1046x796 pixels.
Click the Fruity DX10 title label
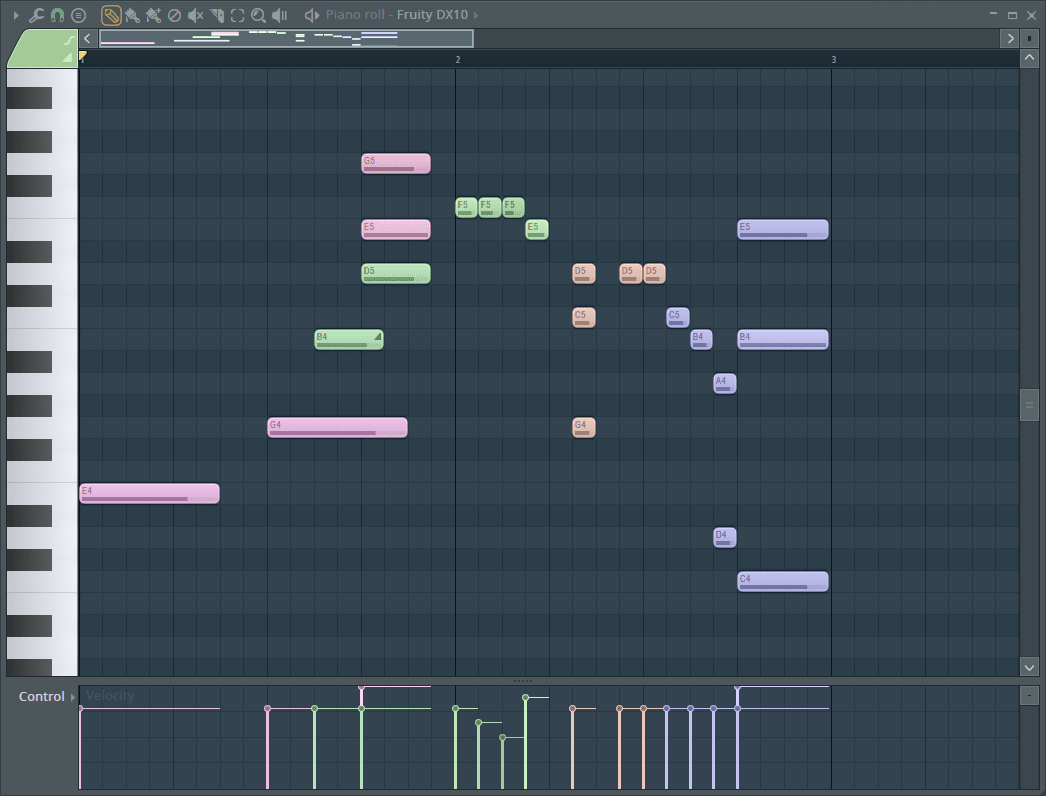tap(432, 15)
